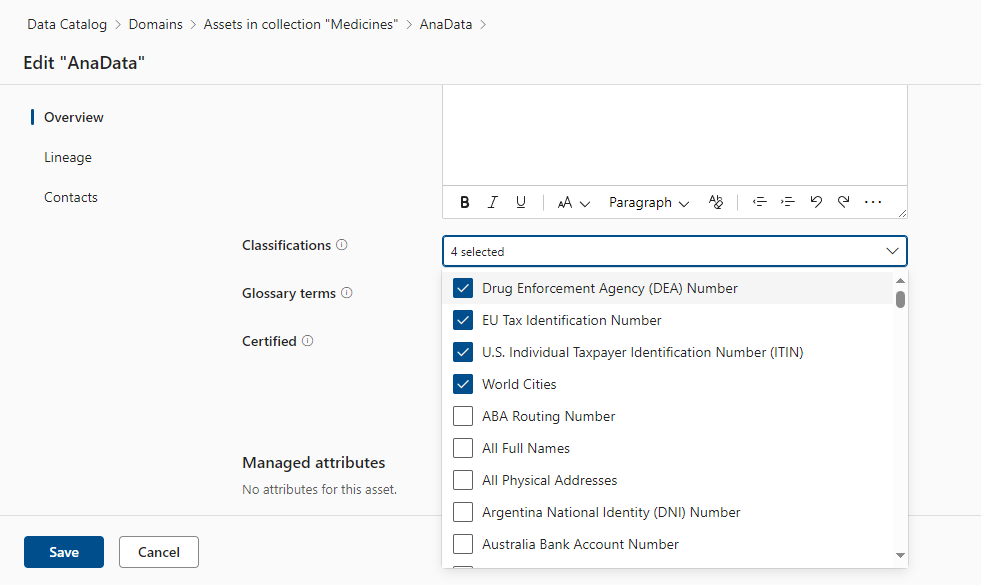Go to Data Catalog breadcrumb
The image size is (981, 585).
click(67, 24)
